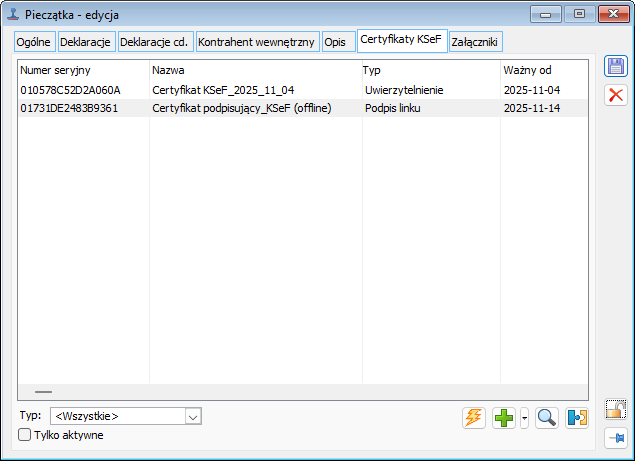Maximize the Pieczątka window
635x461 pixels.
(x=579, y=15)
